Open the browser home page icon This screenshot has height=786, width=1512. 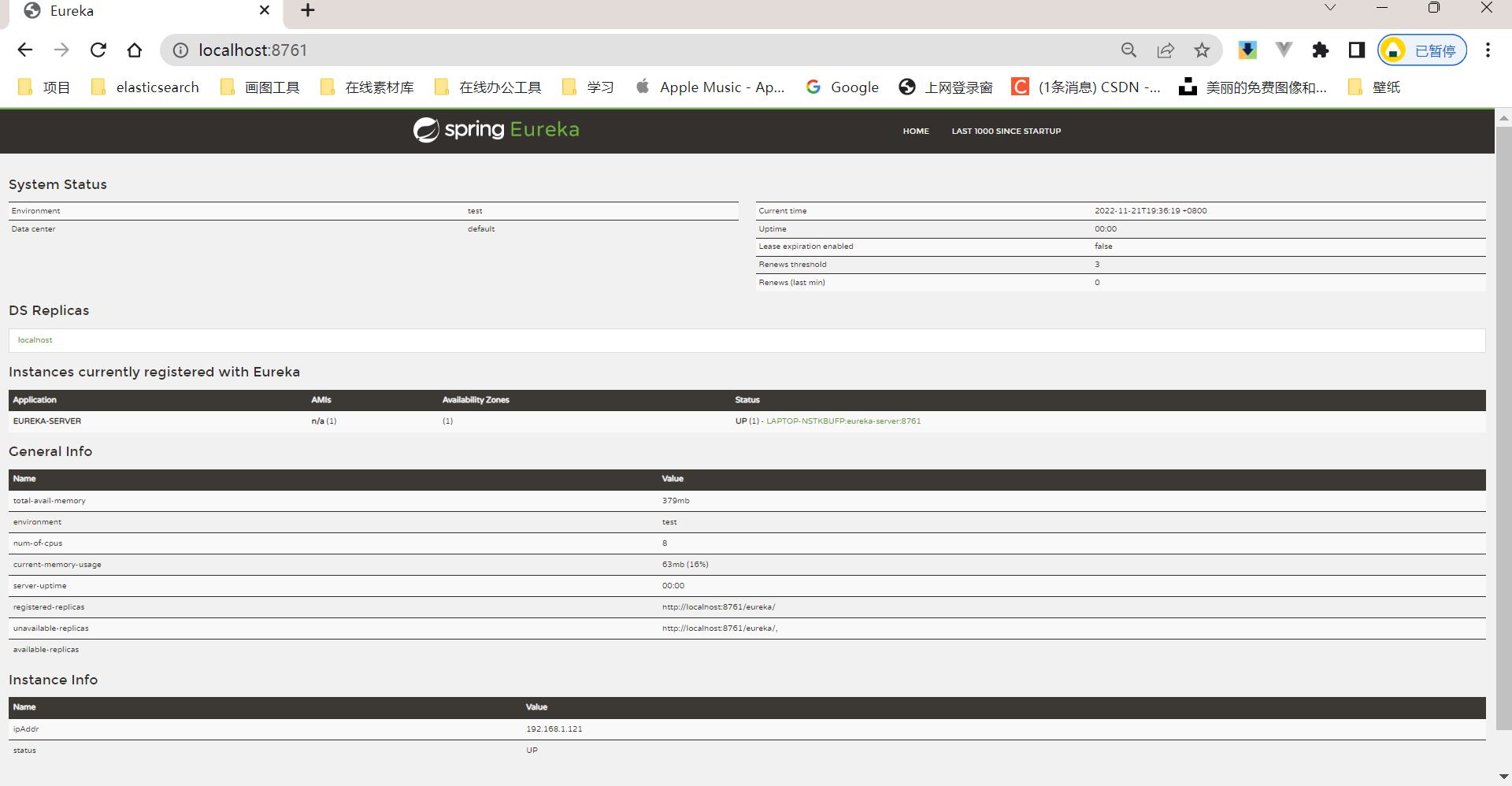[x=135, y=50]
